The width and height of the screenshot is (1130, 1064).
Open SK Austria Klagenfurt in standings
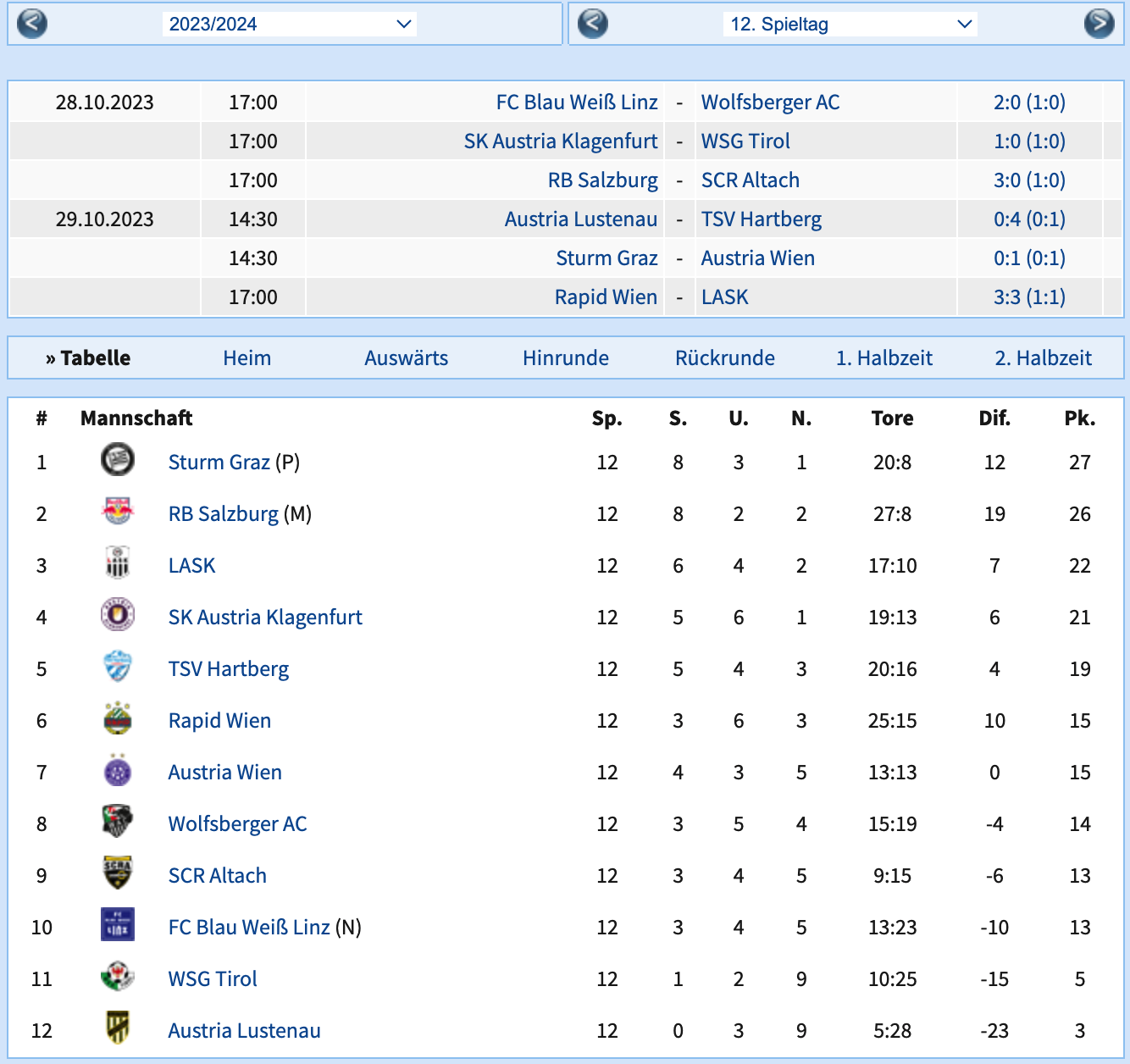tap(265, 618)
